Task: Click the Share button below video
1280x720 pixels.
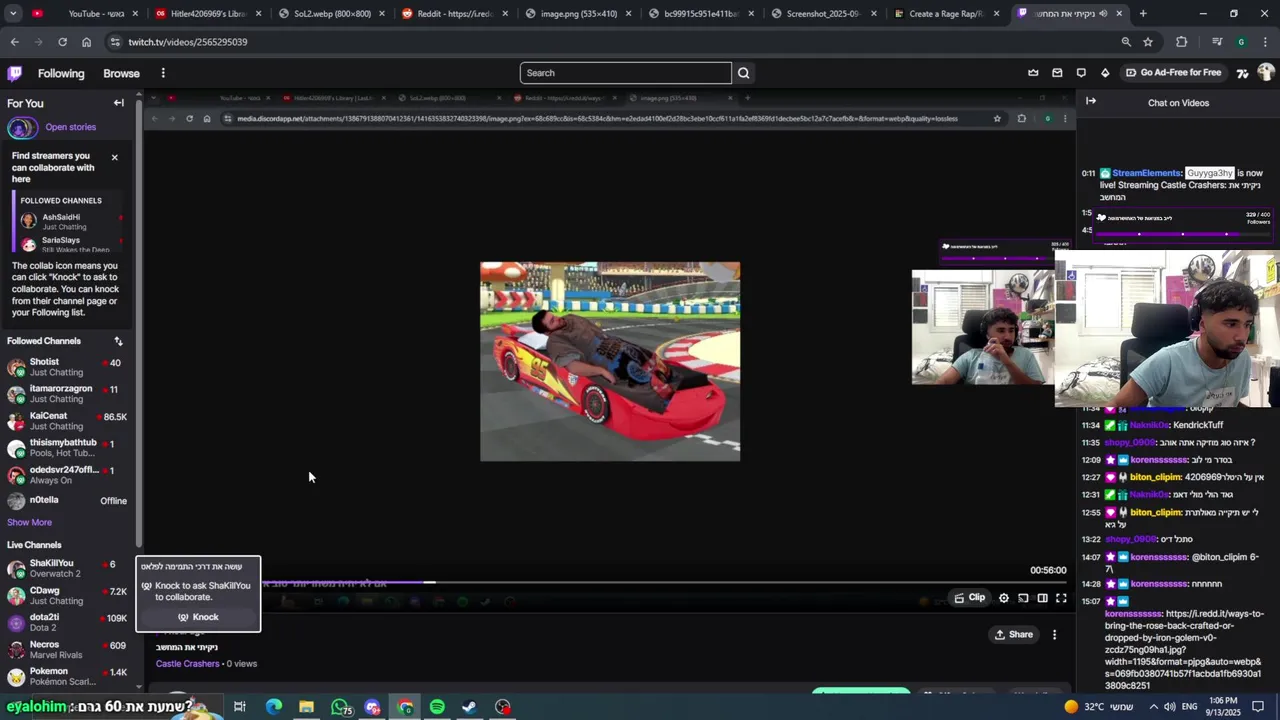Action: [1013, 634]
